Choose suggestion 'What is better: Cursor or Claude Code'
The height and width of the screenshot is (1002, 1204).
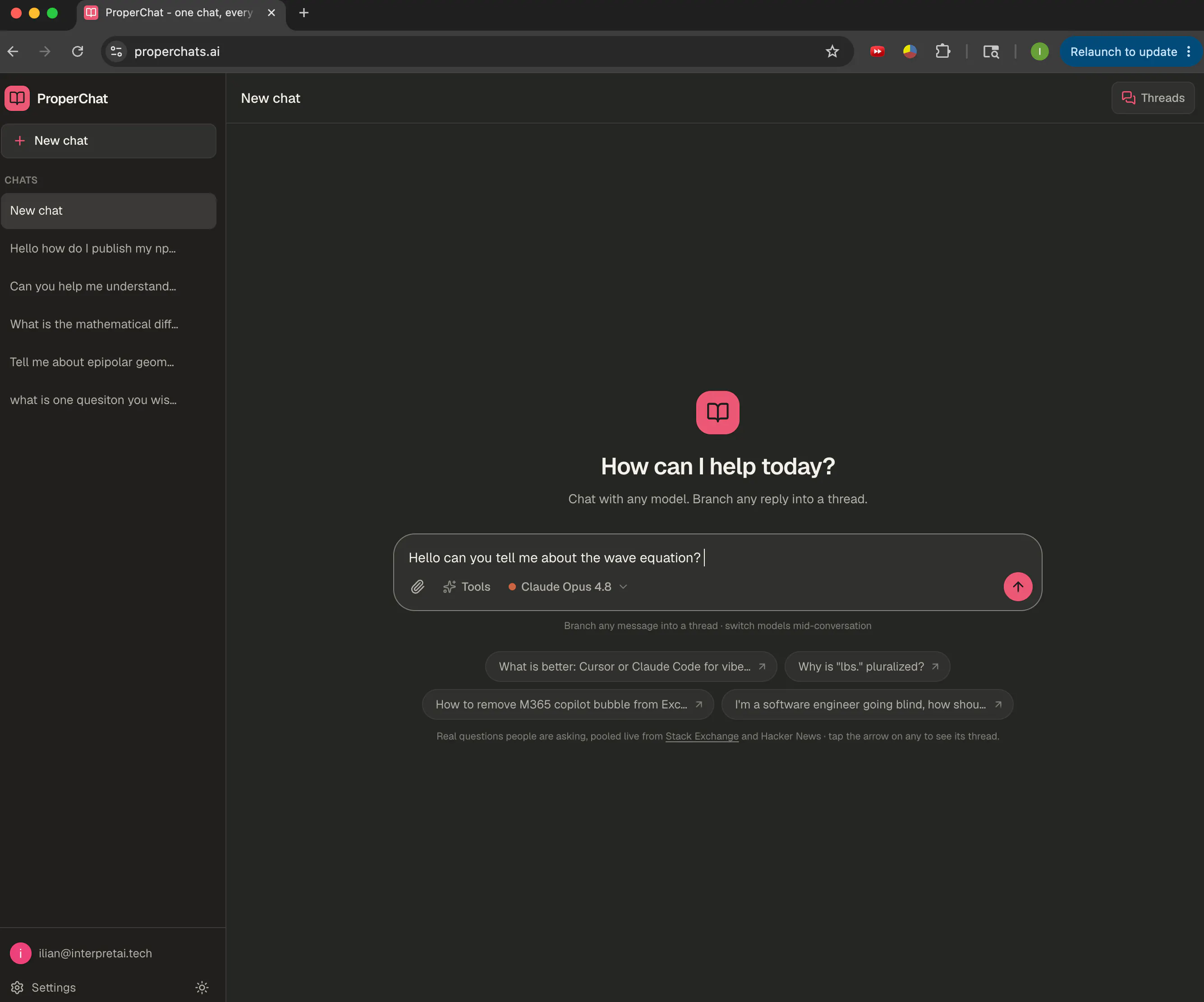624,666
